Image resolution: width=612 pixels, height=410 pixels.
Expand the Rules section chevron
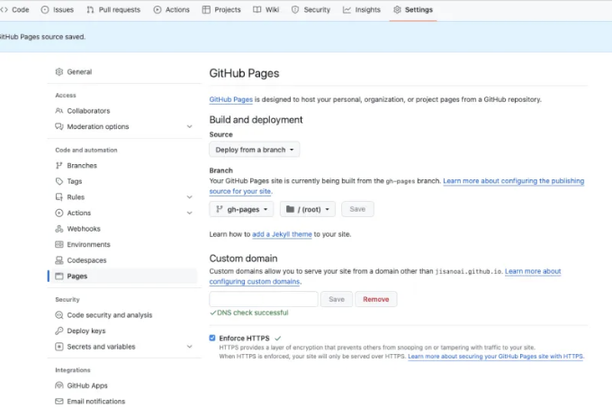coord(189,197)
